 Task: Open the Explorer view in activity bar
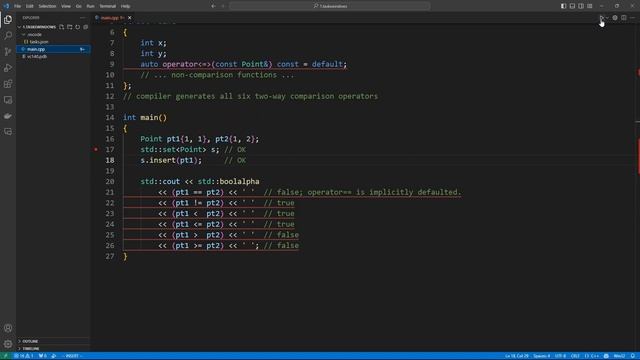tap(8, 20)
